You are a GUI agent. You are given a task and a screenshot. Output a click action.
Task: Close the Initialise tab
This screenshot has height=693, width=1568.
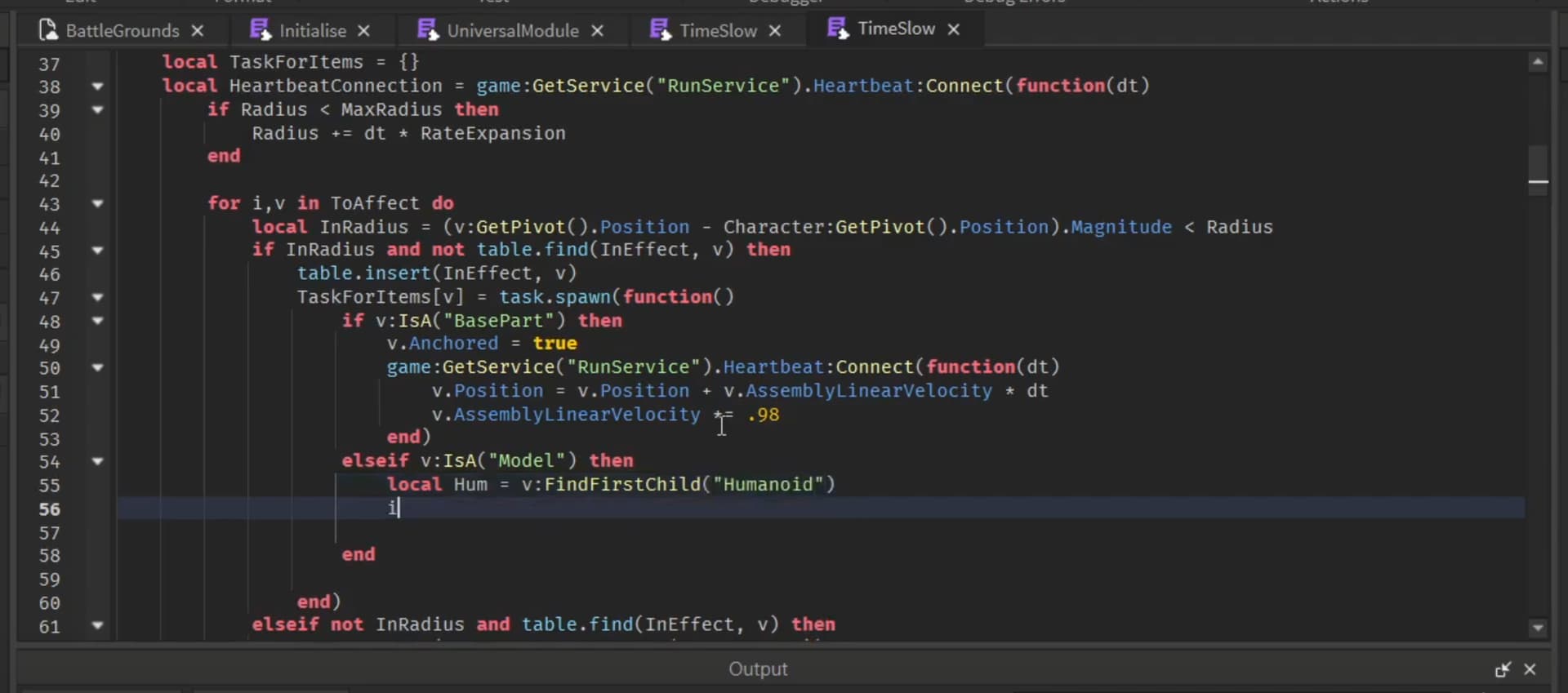[x=364, y=31]
